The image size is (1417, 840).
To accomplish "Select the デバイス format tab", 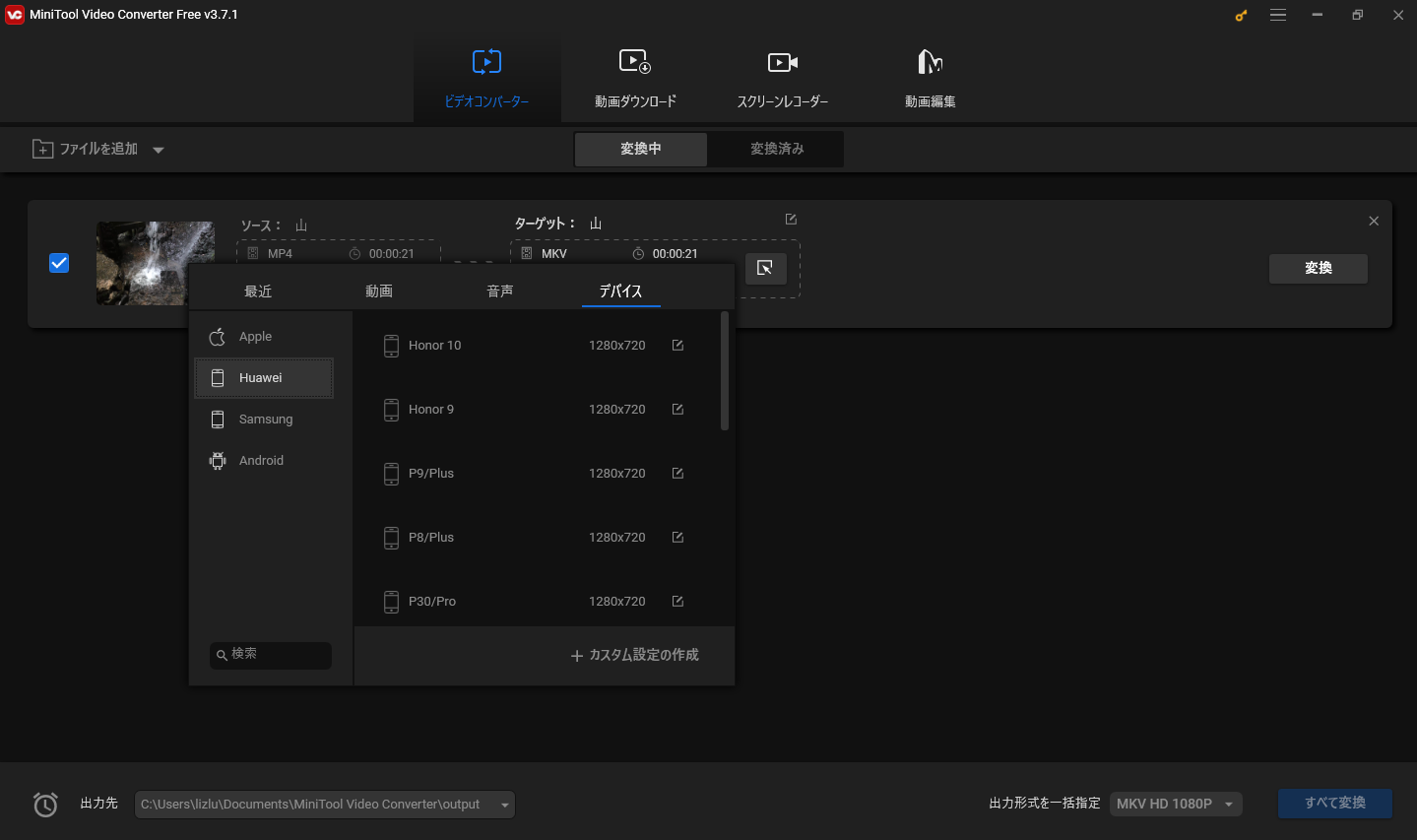I will tap(621, 291).
